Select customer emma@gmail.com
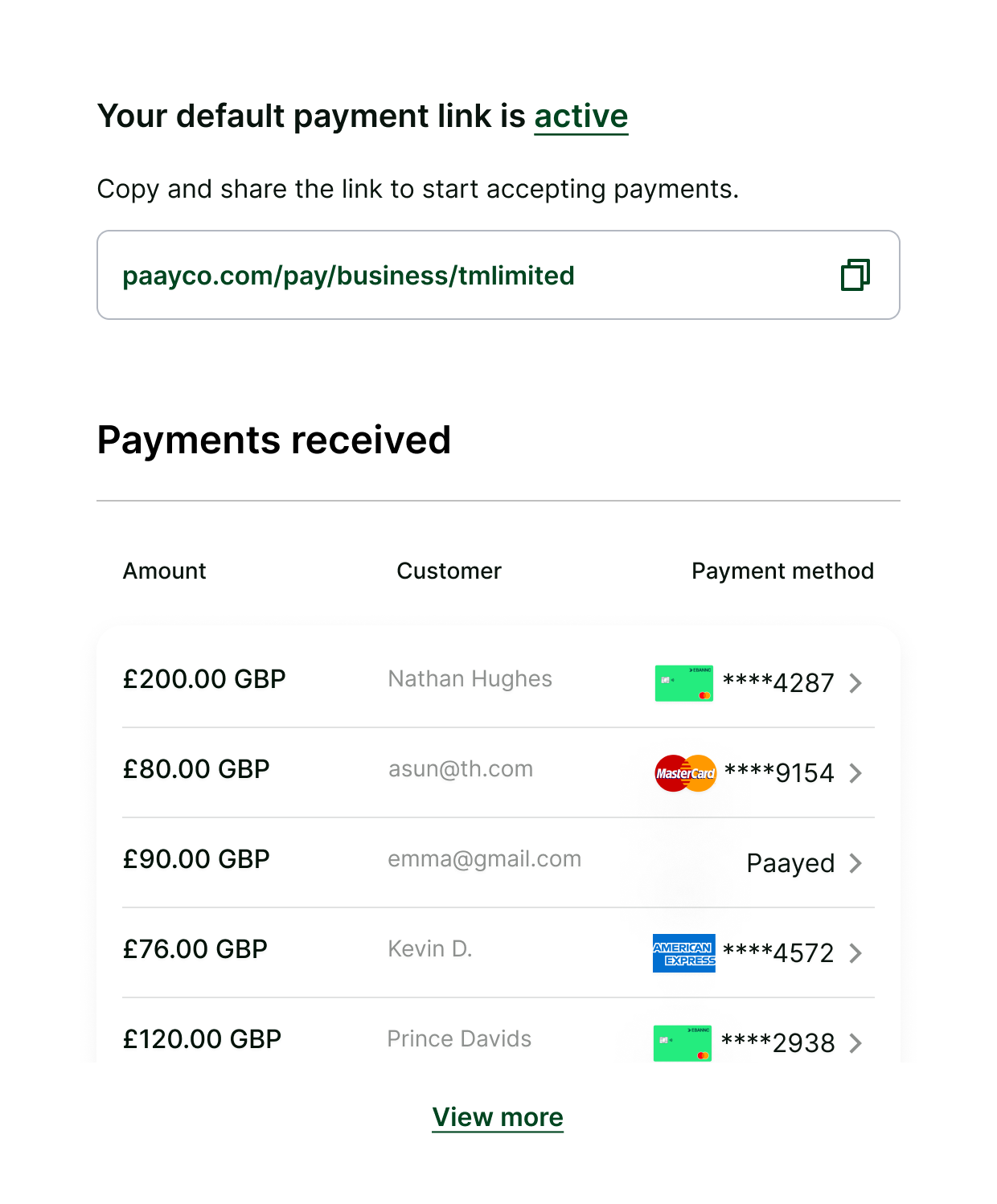The height and width of the screenshot is (1204, 997). tap(485, 859)
